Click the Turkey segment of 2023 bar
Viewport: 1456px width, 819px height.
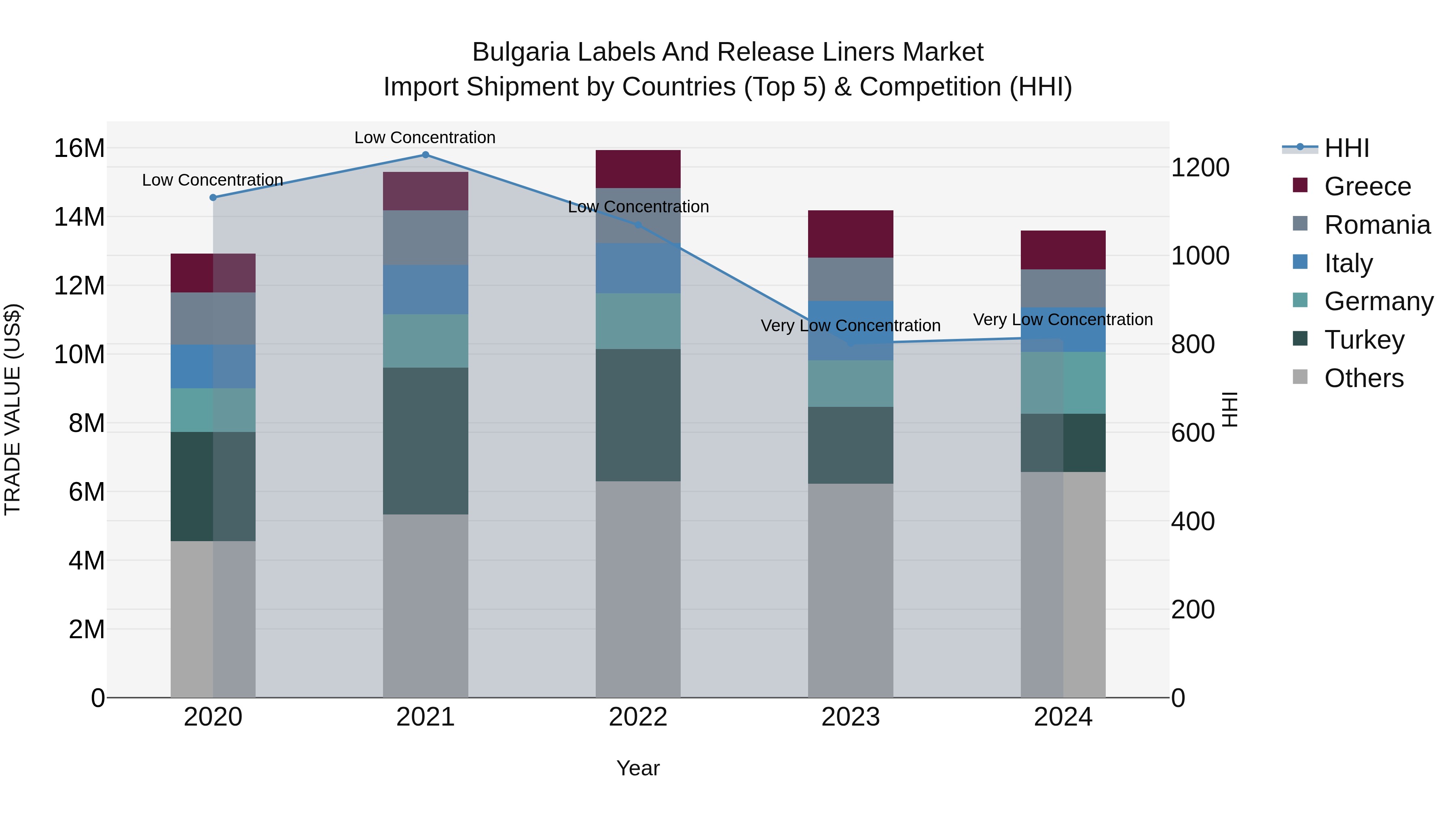(x=851, y=445)
